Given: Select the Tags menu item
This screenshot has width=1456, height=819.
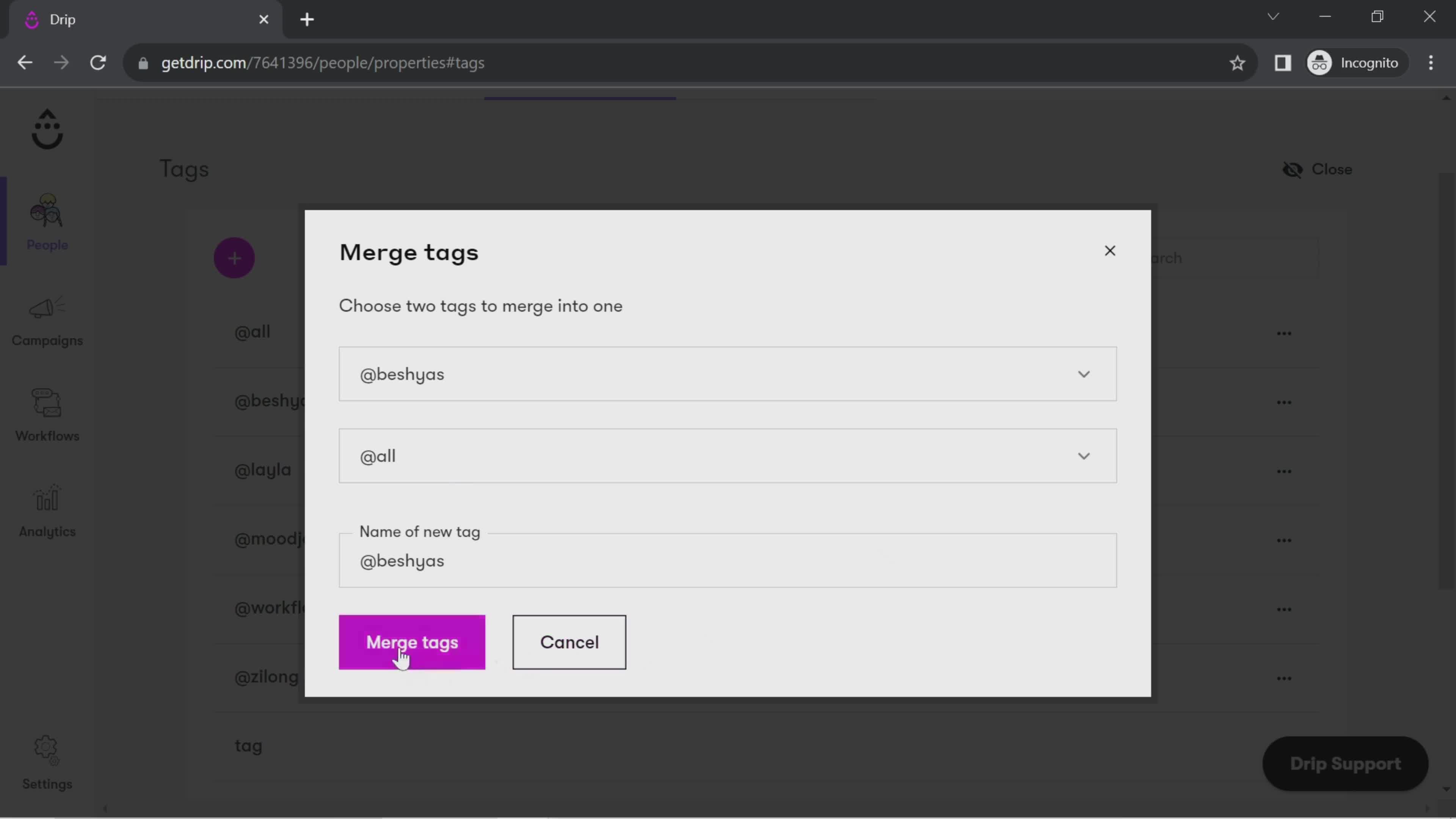Looking at the screenshot, I should 184,168.
